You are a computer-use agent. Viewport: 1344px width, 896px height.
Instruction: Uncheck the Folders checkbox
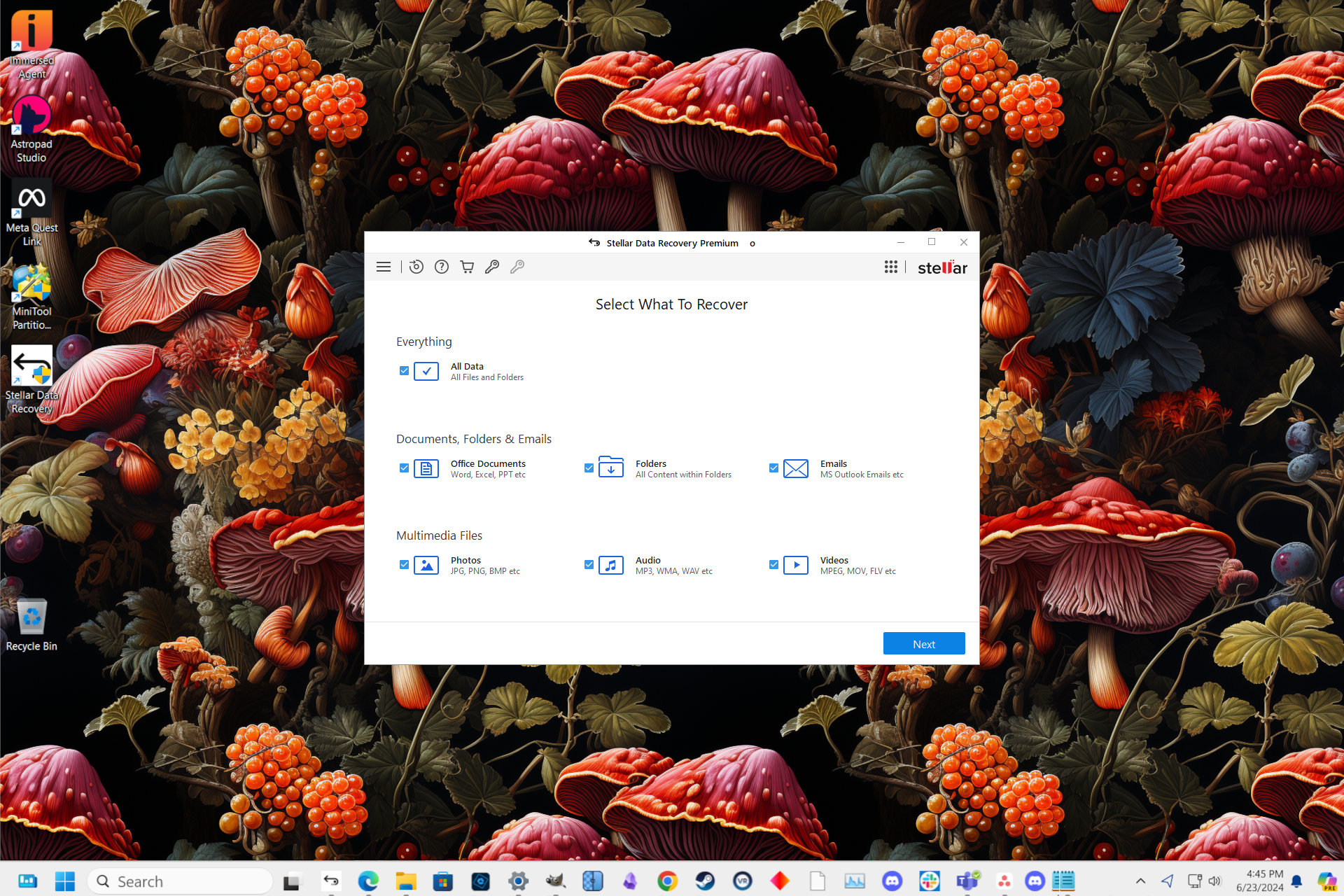coord(589,468)
